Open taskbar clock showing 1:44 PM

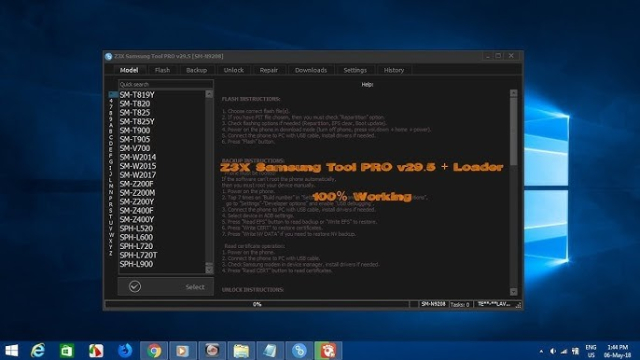(618, 351)
